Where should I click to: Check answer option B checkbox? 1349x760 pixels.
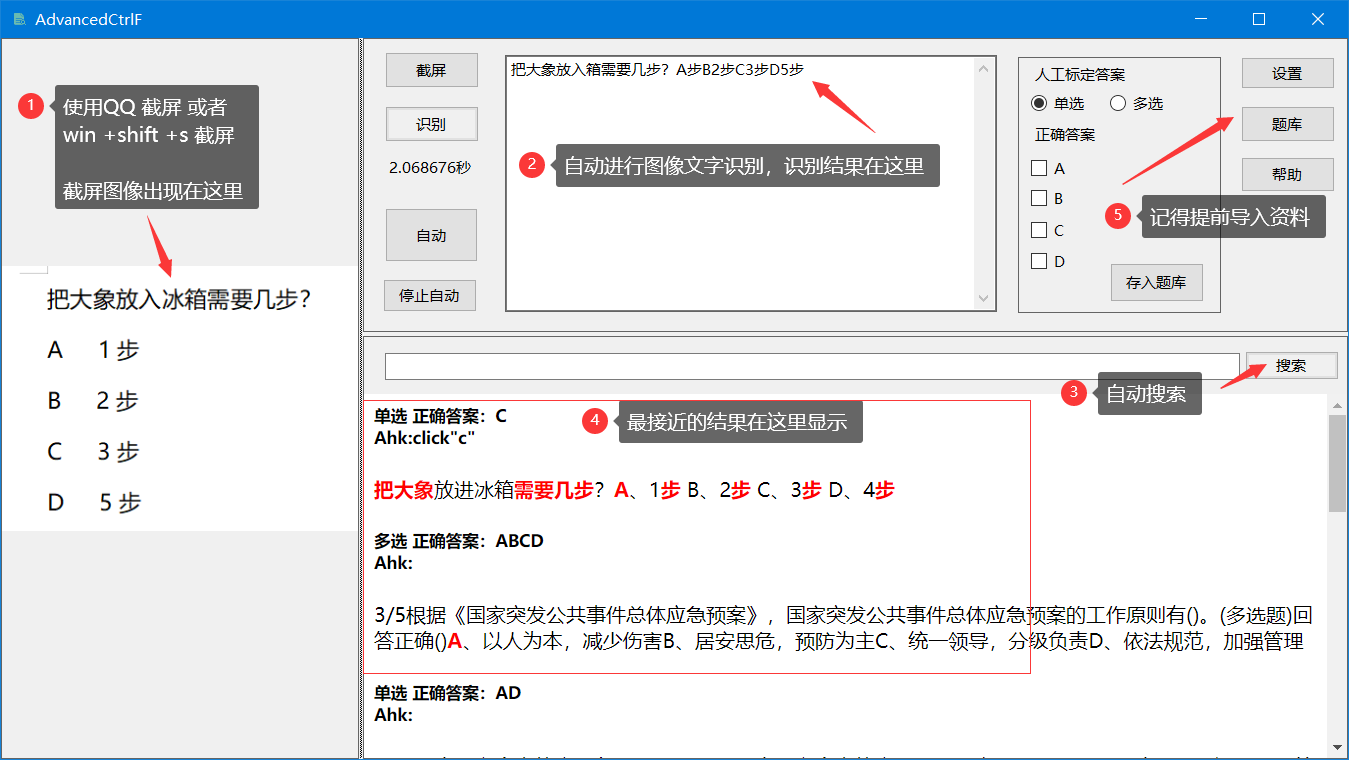point(1039,198)
